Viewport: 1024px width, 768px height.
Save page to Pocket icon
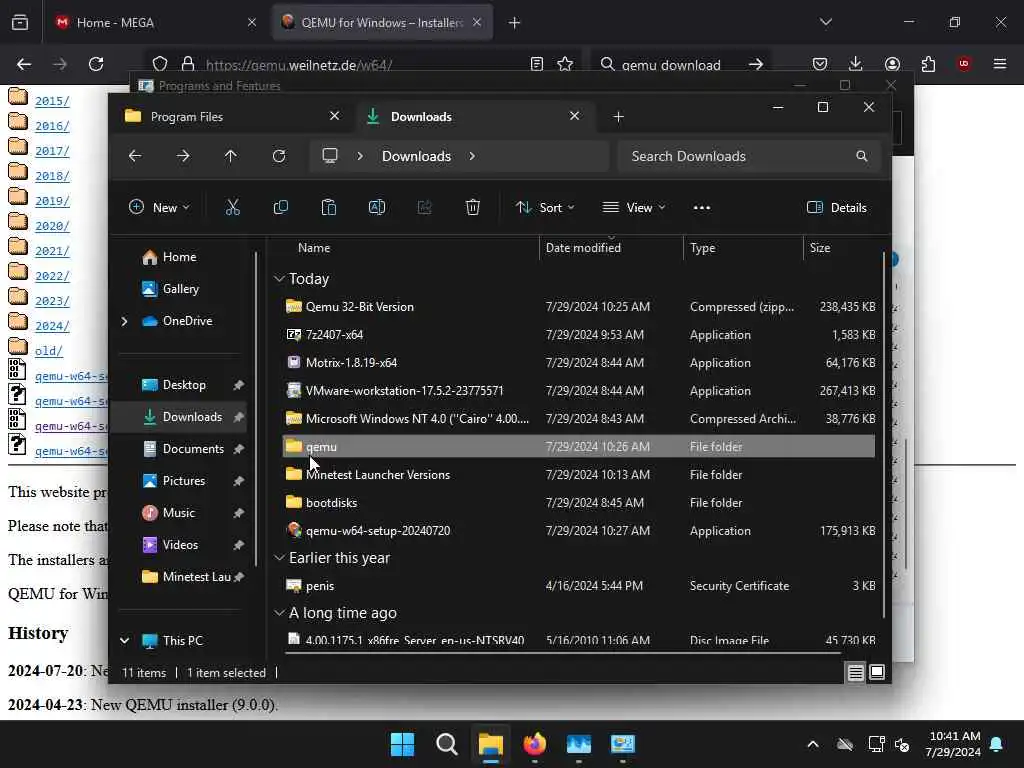pyautogui.click(x=820, y=64)
